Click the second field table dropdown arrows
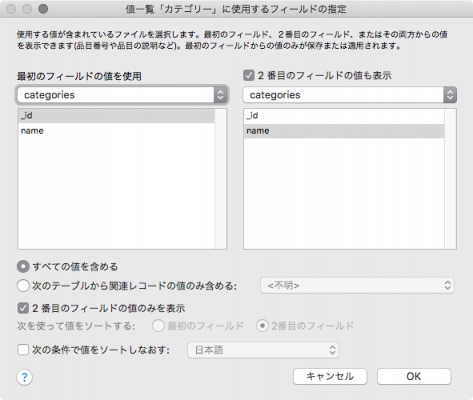The width and height of the screenshot is (473, 400). (x=450, y=95)
